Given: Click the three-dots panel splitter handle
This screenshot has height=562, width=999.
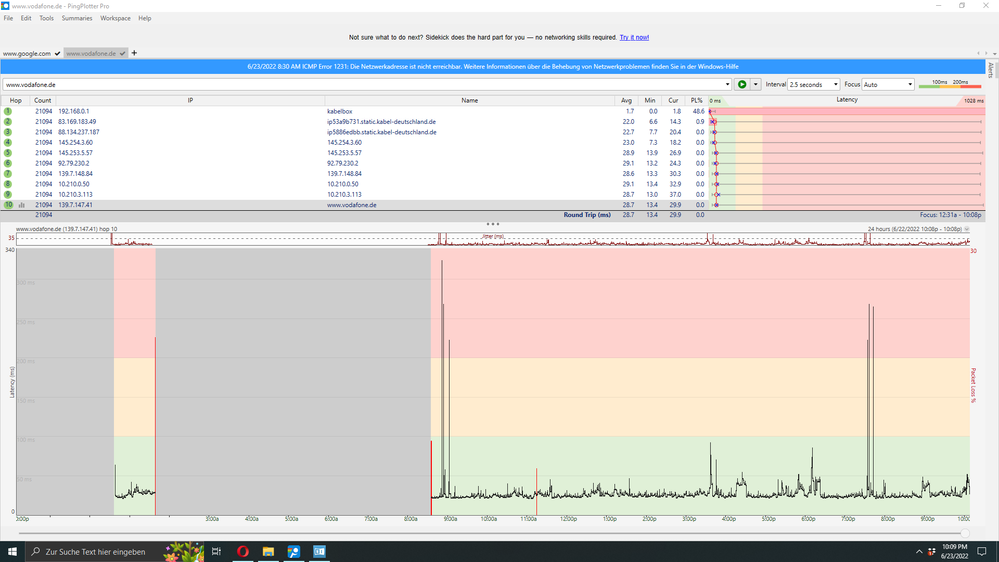Looking at the screenshot, I should coord(492,224).
